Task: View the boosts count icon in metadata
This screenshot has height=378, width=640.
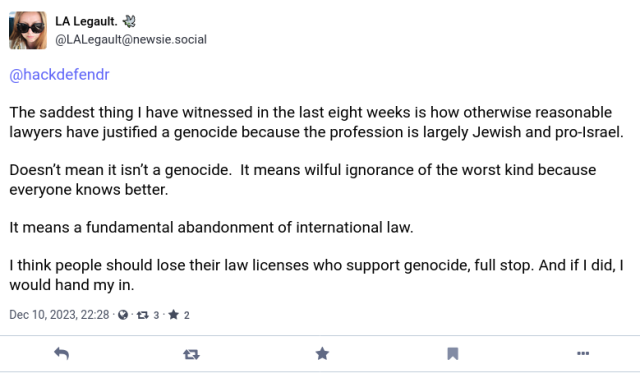Action: coord(142,315)
